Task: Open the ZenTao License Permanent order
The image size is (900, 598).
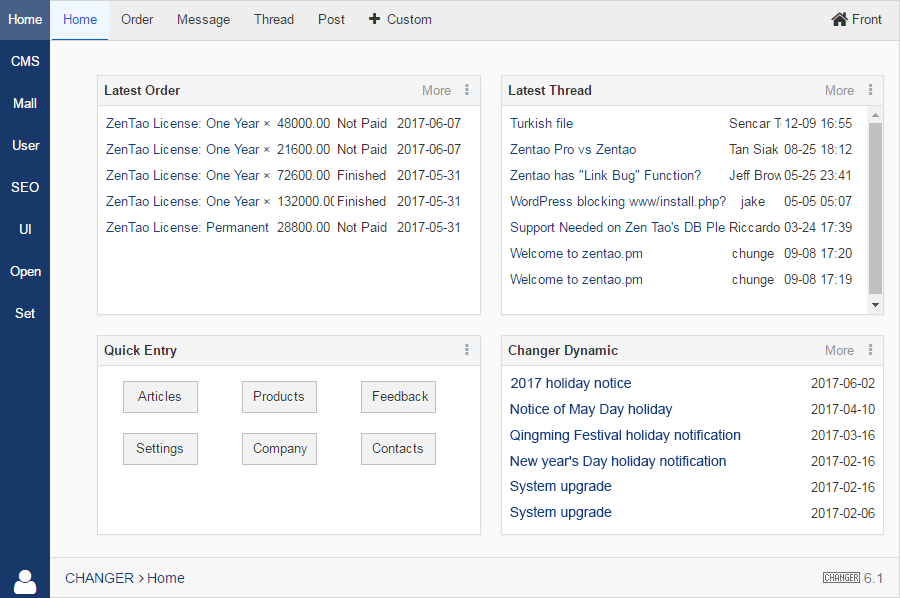Action: (187, 227)
